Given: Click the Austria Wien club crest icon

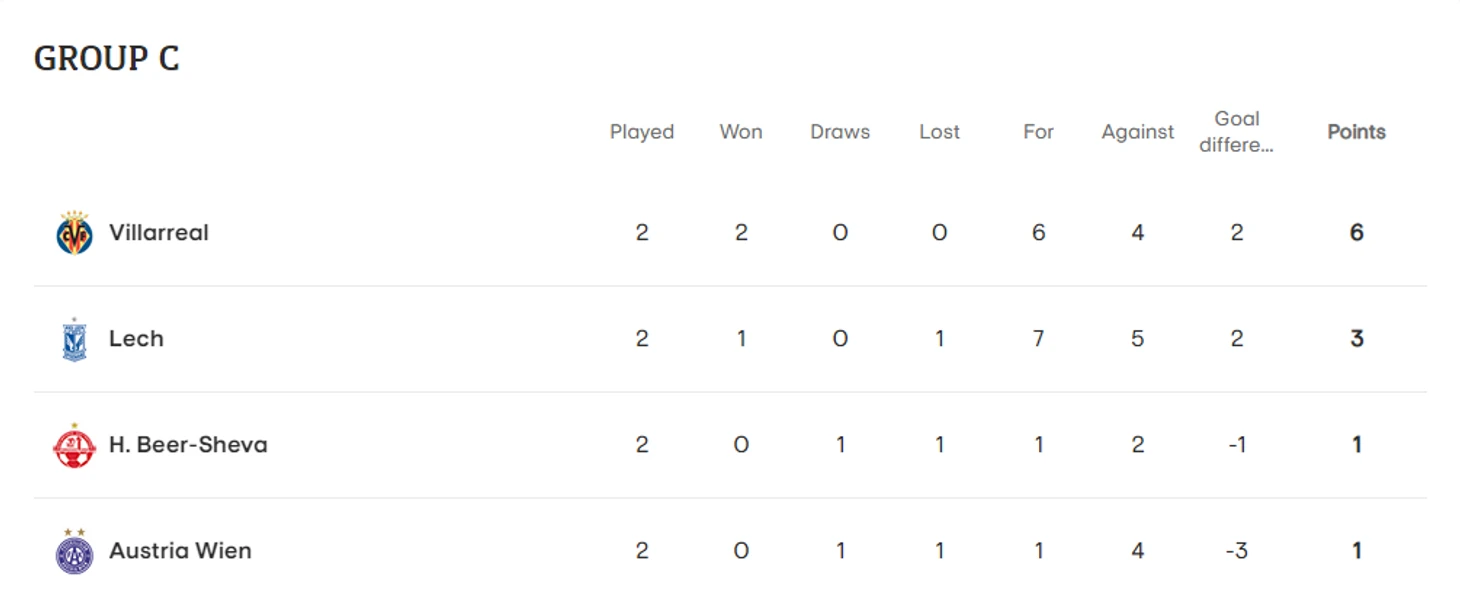Looking at the screenshot, I should point(74,551).
